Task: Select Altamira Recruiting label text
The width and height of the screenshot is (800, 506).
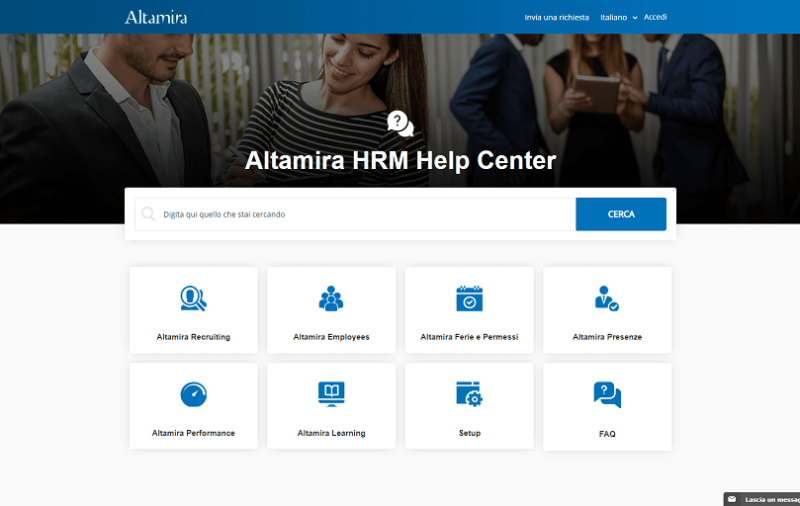Action: (x=193, y=337)
